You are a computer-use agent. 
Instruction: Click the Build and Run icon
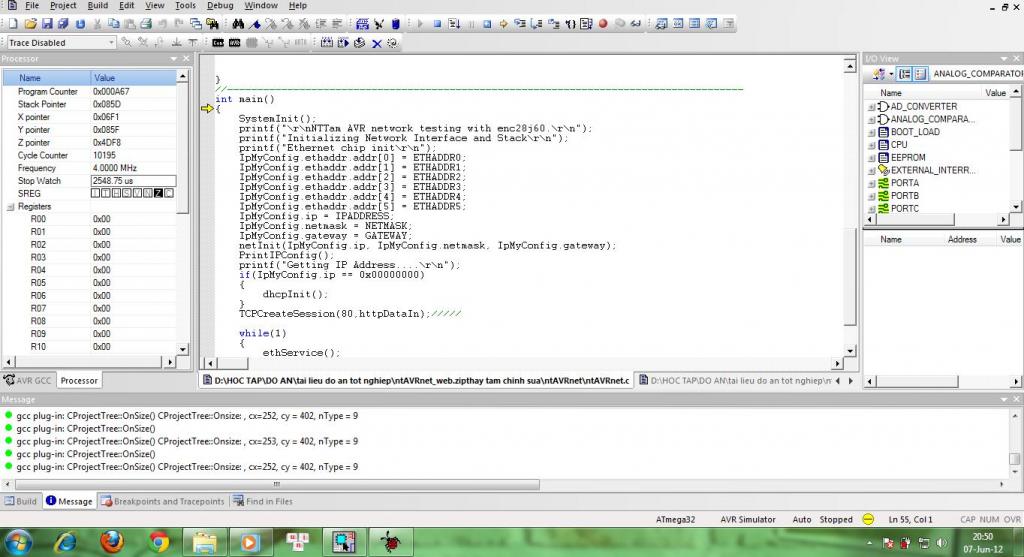343,42
